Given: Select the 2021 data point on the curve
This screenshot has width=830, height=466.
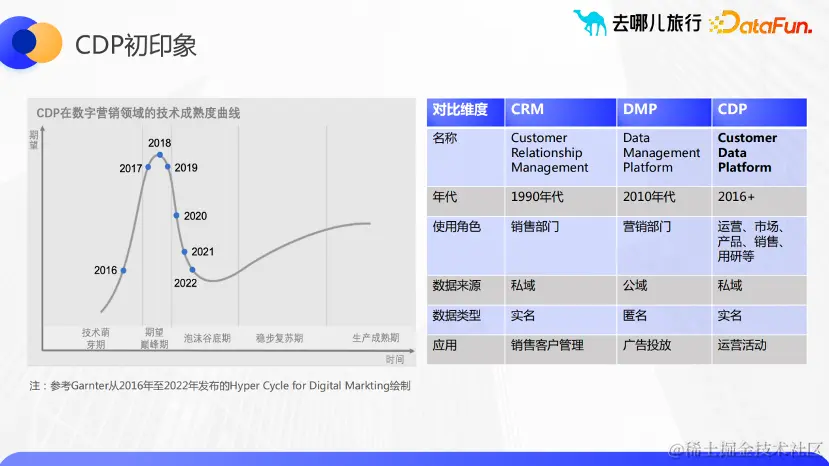Looking at the screenshot, I should 184,252.
